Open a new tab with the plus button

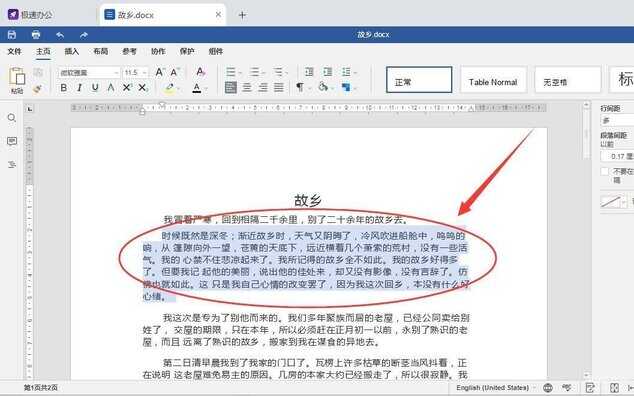click(242, 15)
